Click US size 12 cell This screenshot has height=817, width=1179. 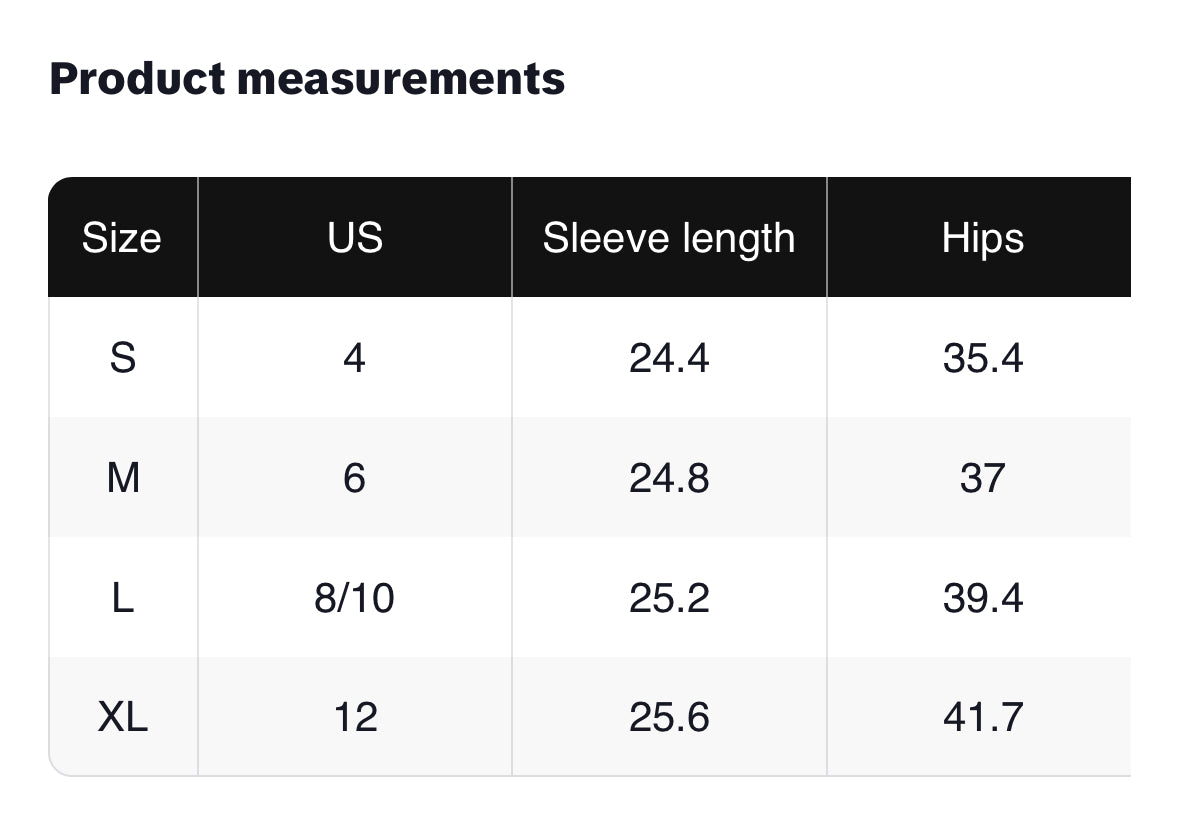(x=355, y=717)
